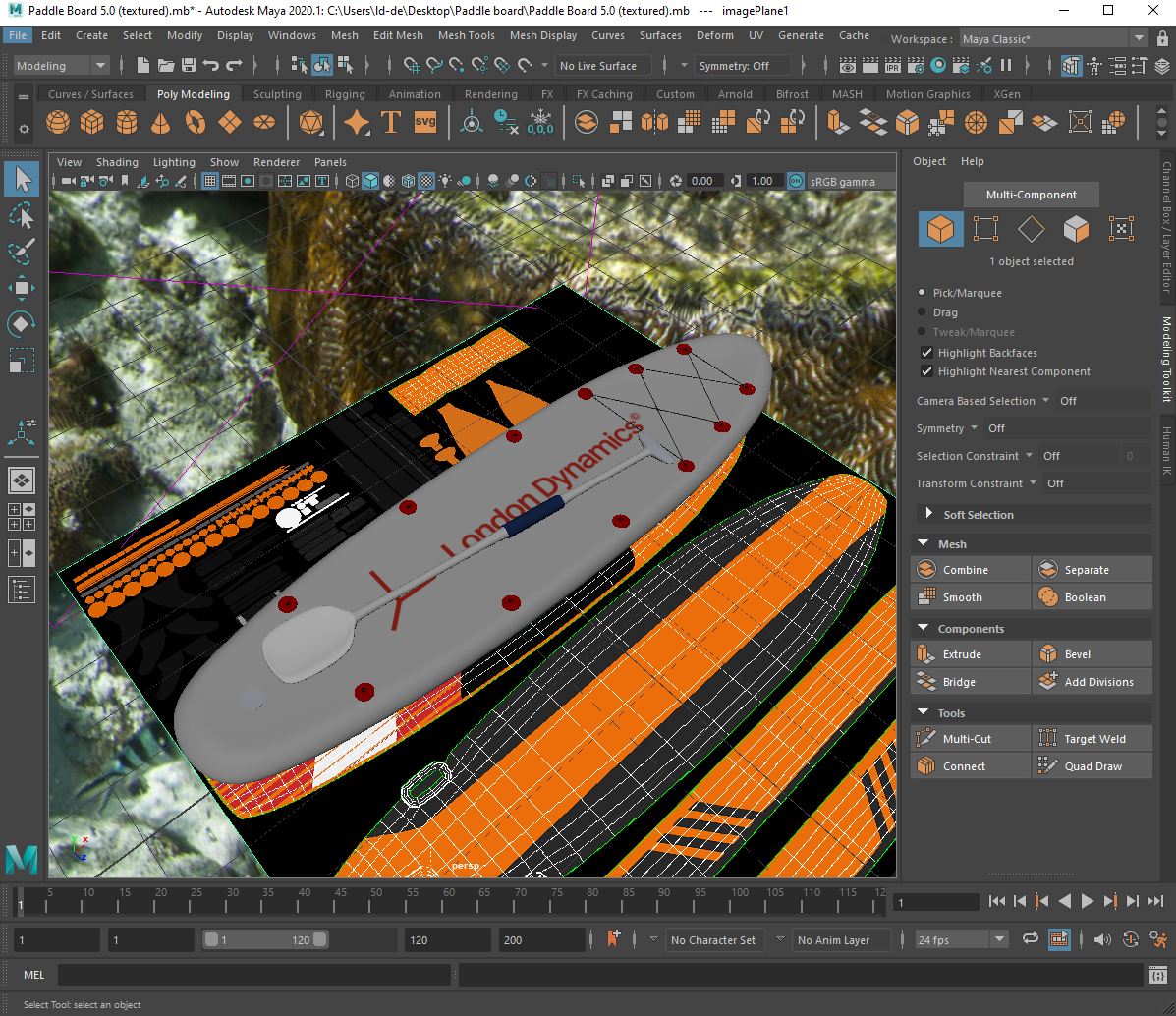1176x1016 pixels.
Task: Open Four View layout button
Action: pos(22,517)
